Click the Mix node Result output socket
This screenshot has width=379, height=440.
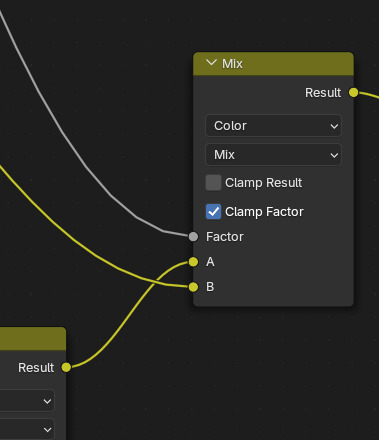click(354, 92)
